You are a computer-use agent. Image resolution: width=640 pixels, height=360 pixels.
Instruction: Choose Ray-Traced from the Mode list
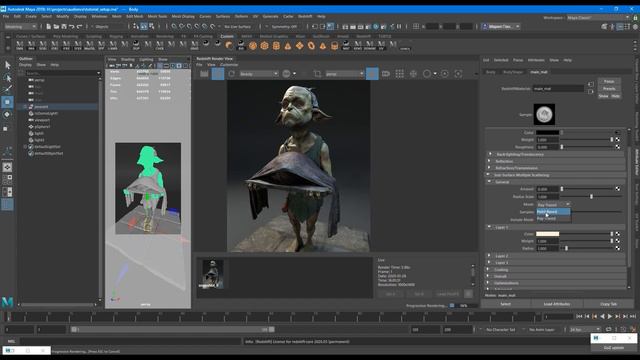tap(553, 219)
